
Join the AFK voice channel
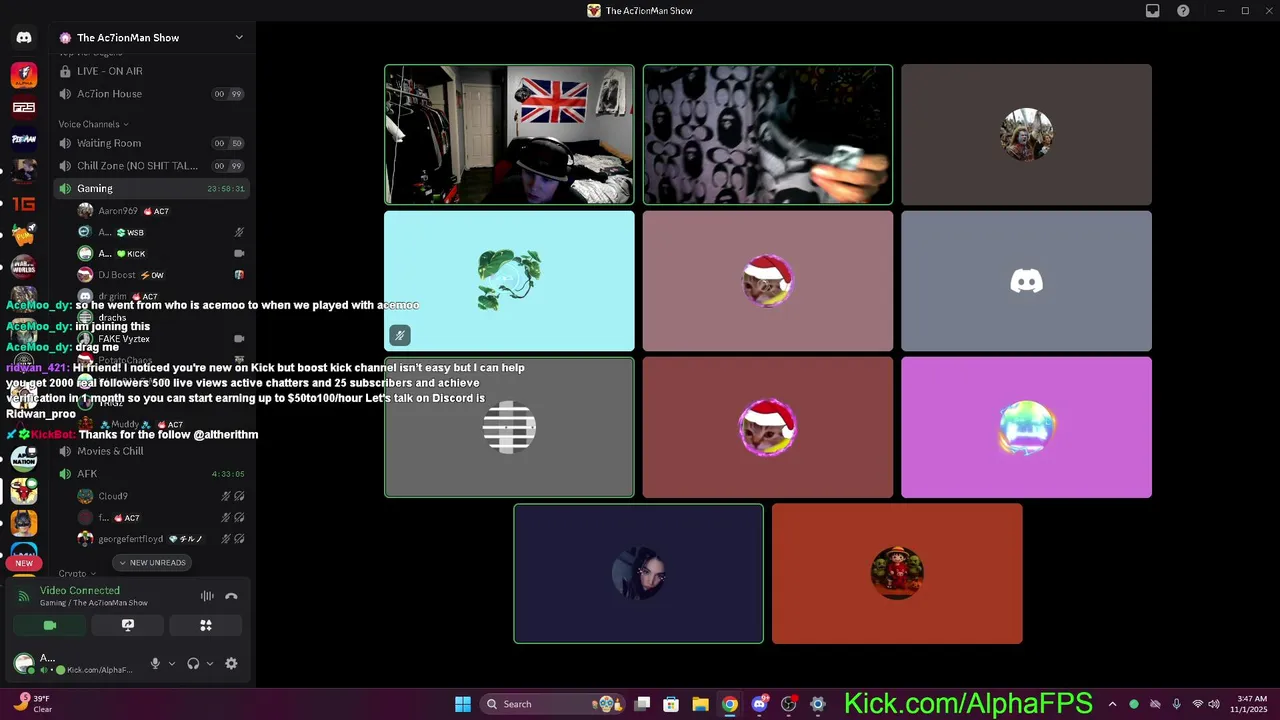(150, 474)
